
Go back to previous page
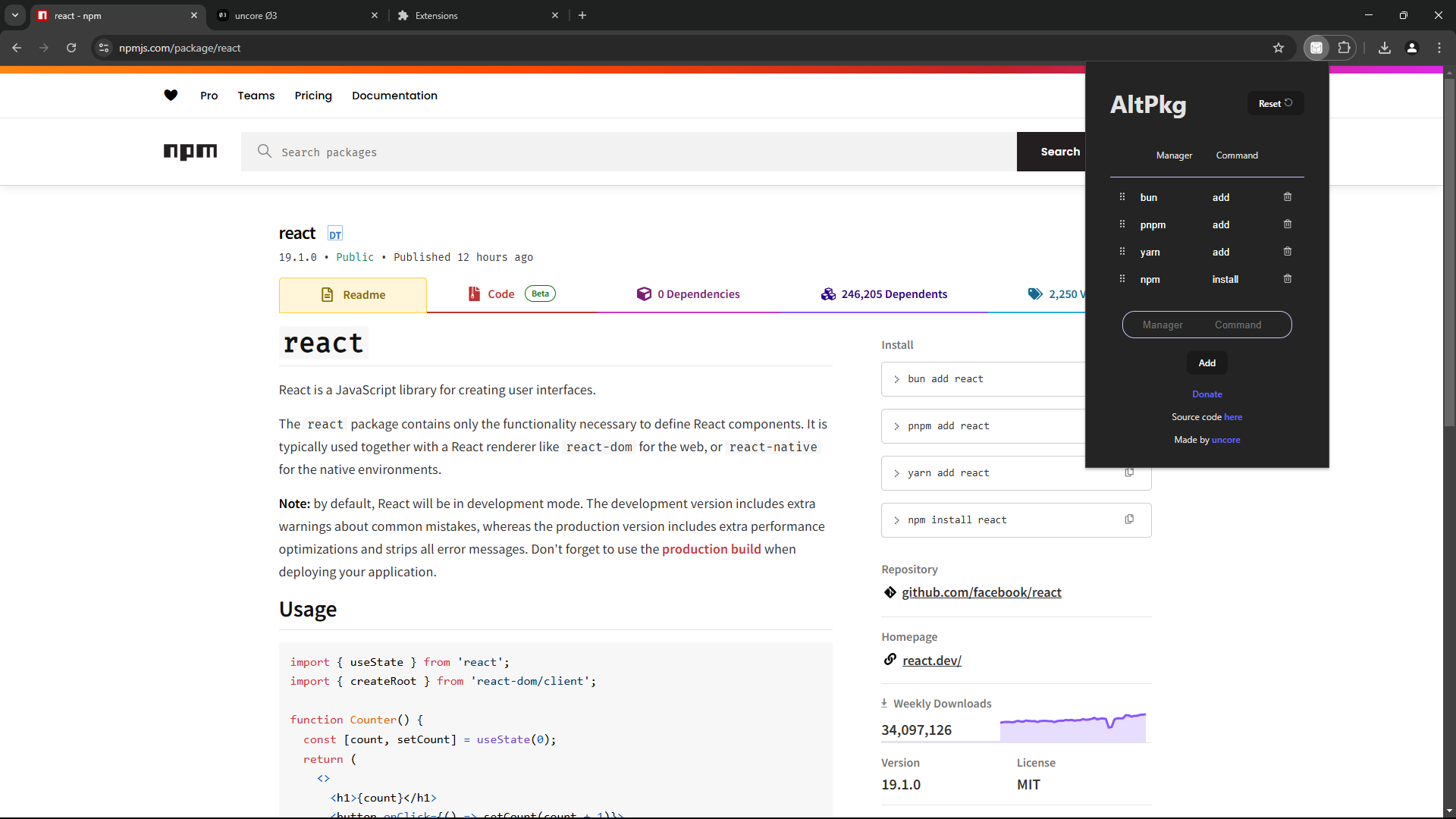(17, 48)
